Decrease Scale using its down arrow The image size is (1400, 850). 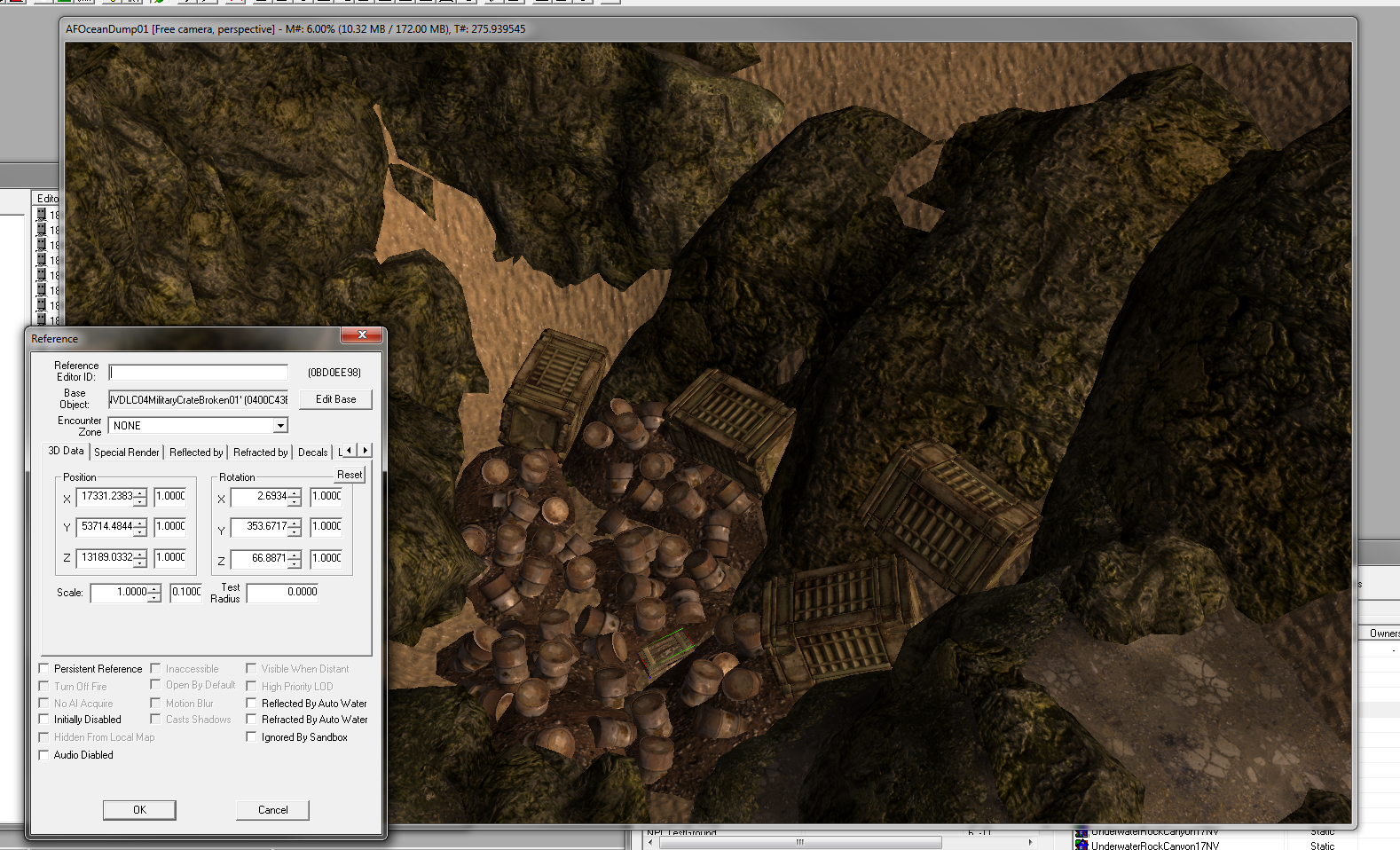pos(154,598)
